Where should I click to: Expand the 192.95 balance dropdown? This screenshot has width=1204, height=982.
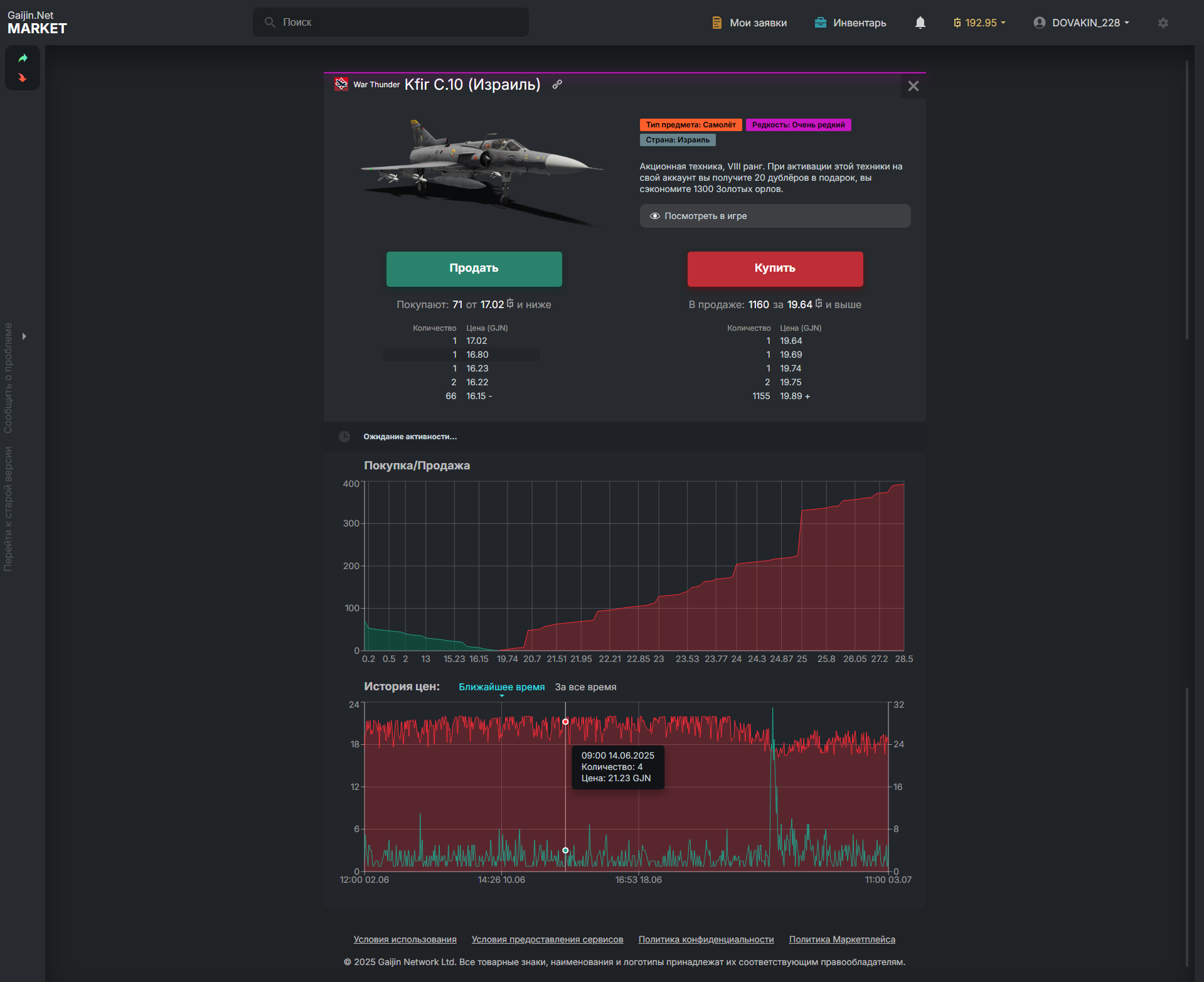point(979,23)
